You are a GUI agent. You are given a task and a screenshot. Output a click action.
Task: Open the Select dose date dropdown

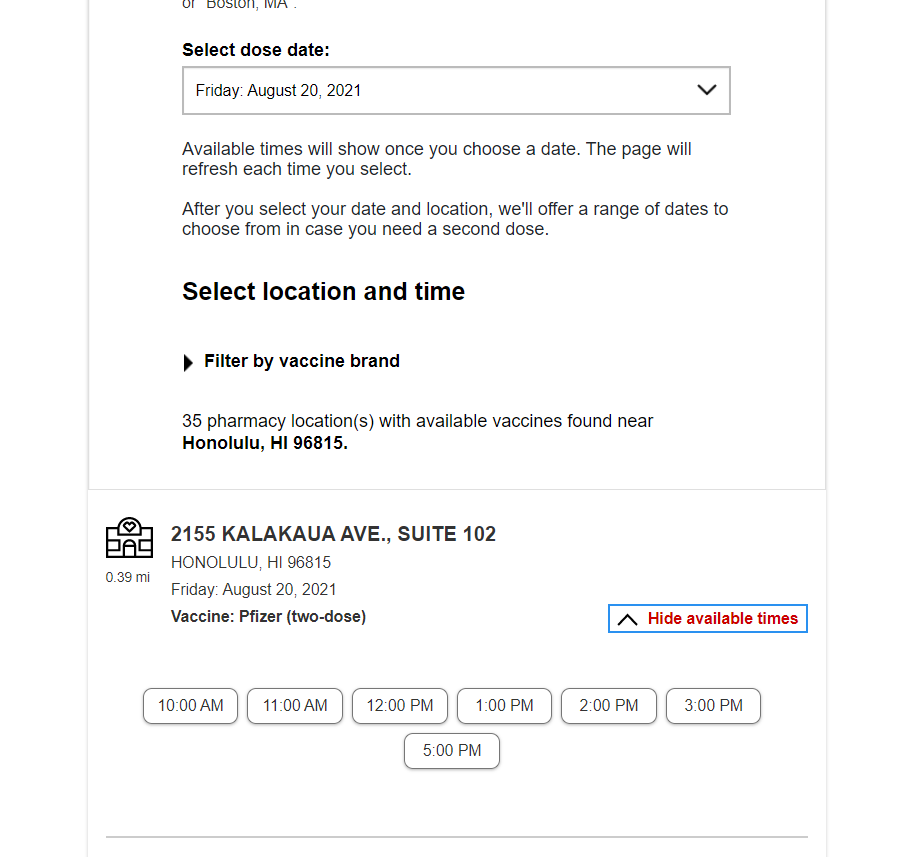coord(456,91)
